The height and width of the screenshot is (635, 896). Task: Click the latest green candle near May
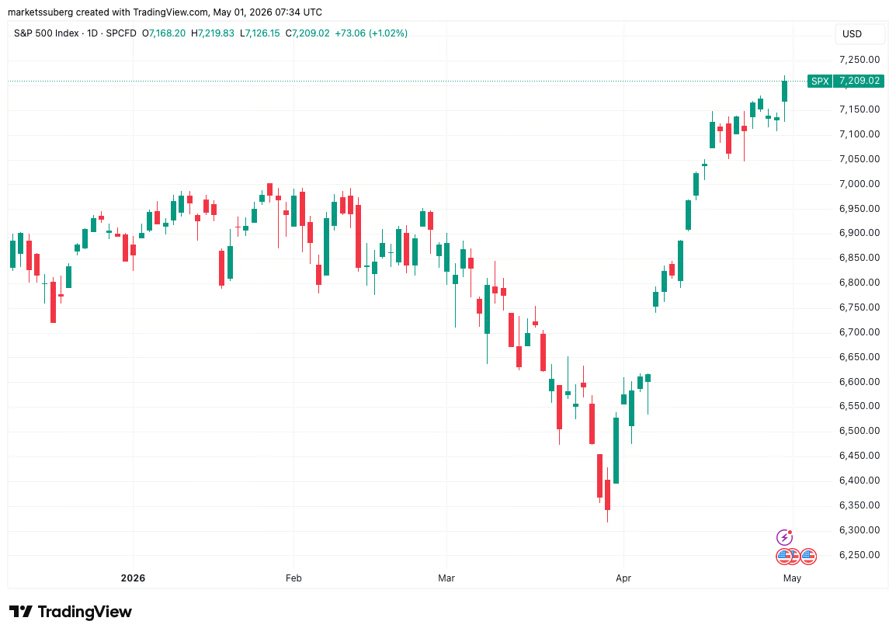pyautogui.click(x=785, y=91)
